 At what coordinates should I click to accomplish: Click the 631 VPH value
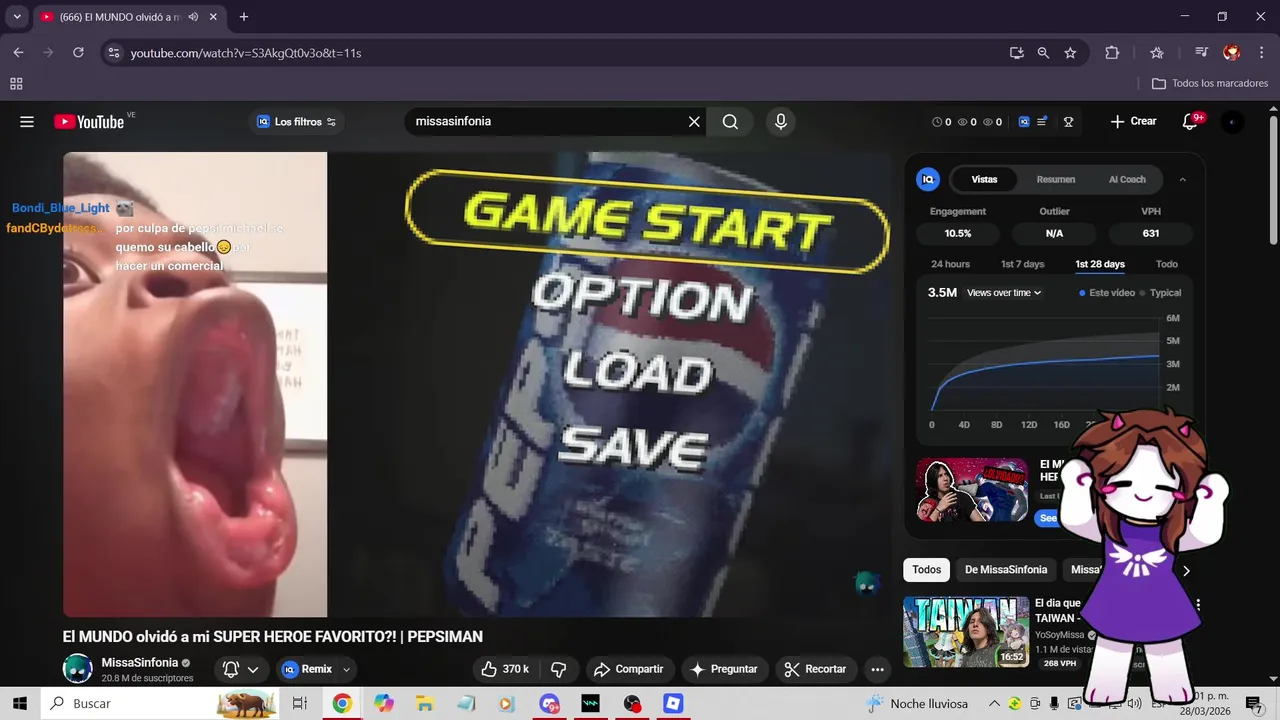click(1151, 233)
